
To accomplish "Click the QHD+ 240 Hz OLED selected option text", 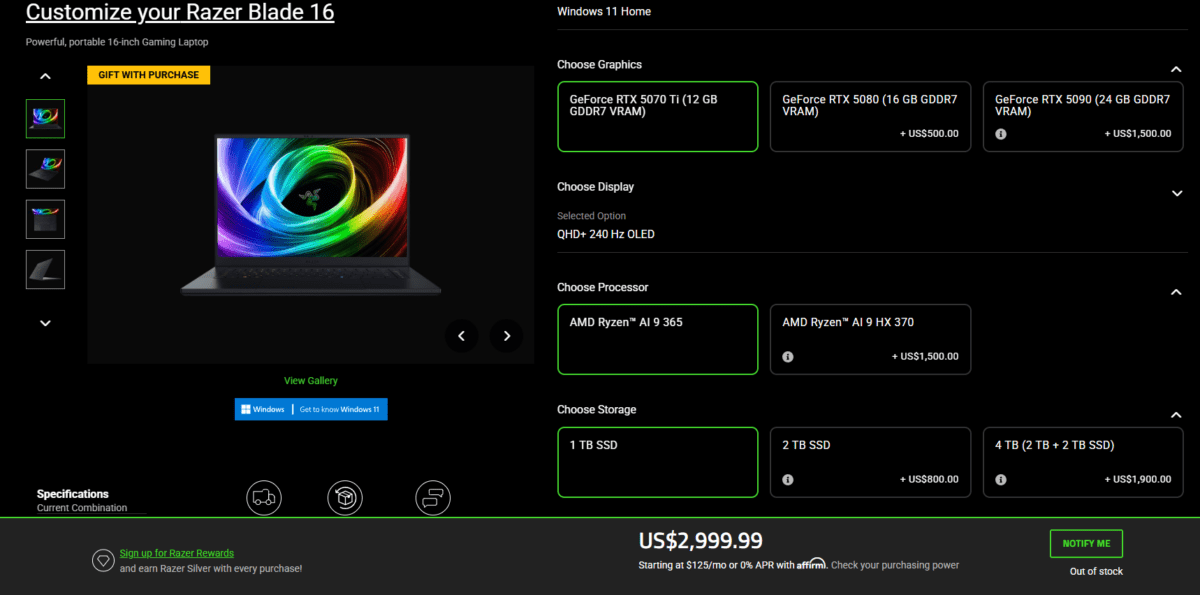I will (x=606, y=234).
